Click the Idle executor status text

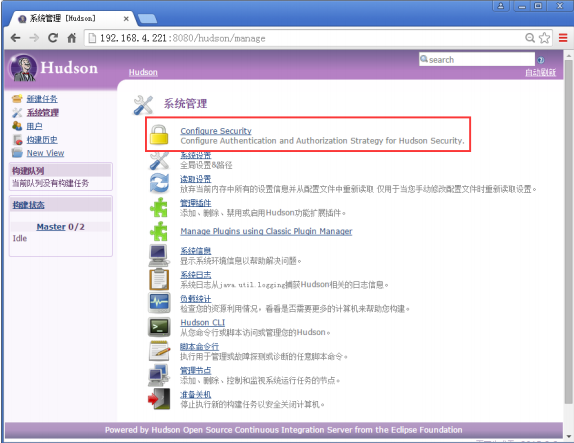[x=20, y=238]
